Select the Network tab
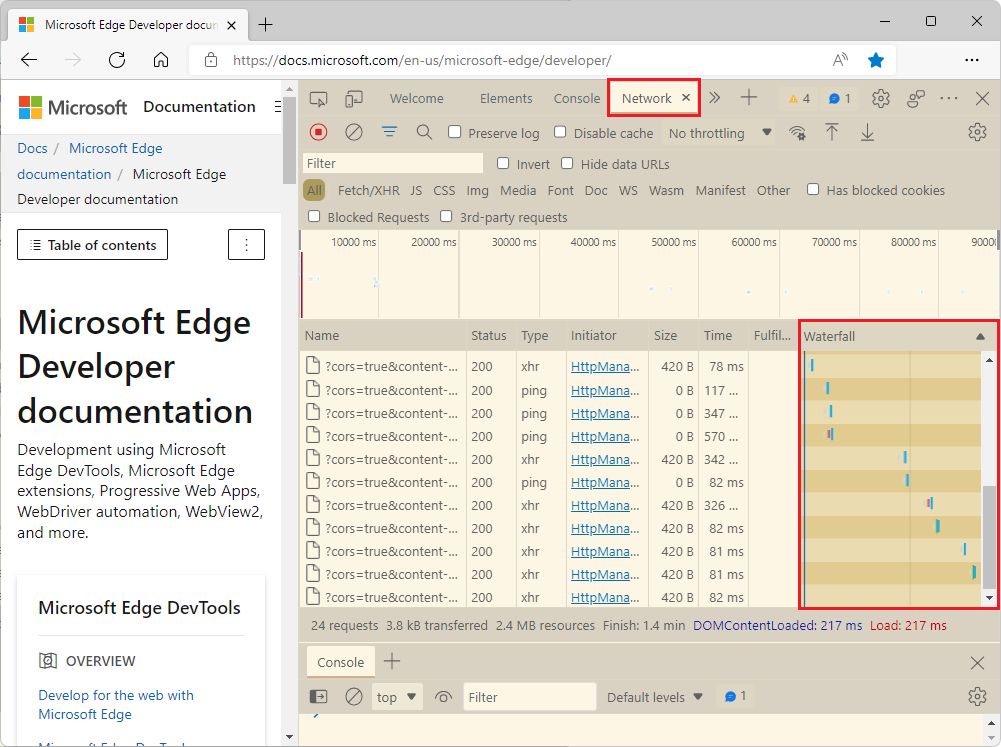This screenshot has width=1001, height=747. pyautogui.click(x=646, y=98)
